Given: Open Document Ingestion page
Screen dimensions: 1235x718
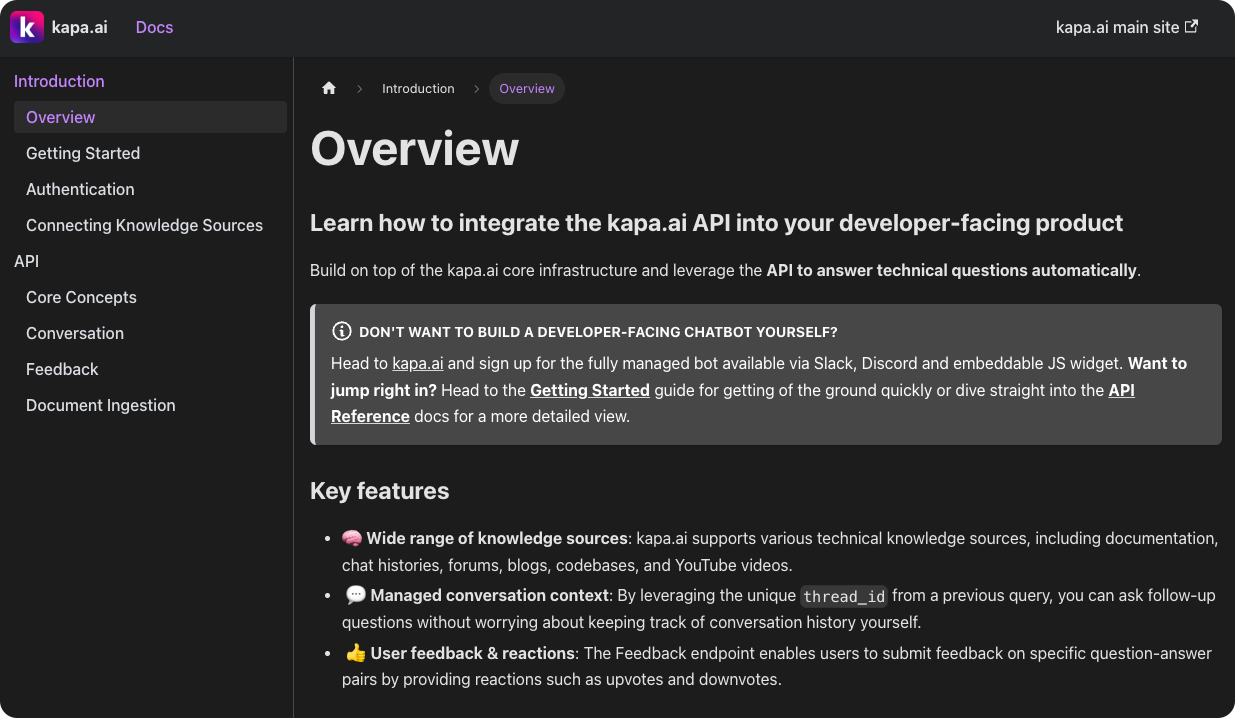Looking at the screenshot, I should 101,405.
